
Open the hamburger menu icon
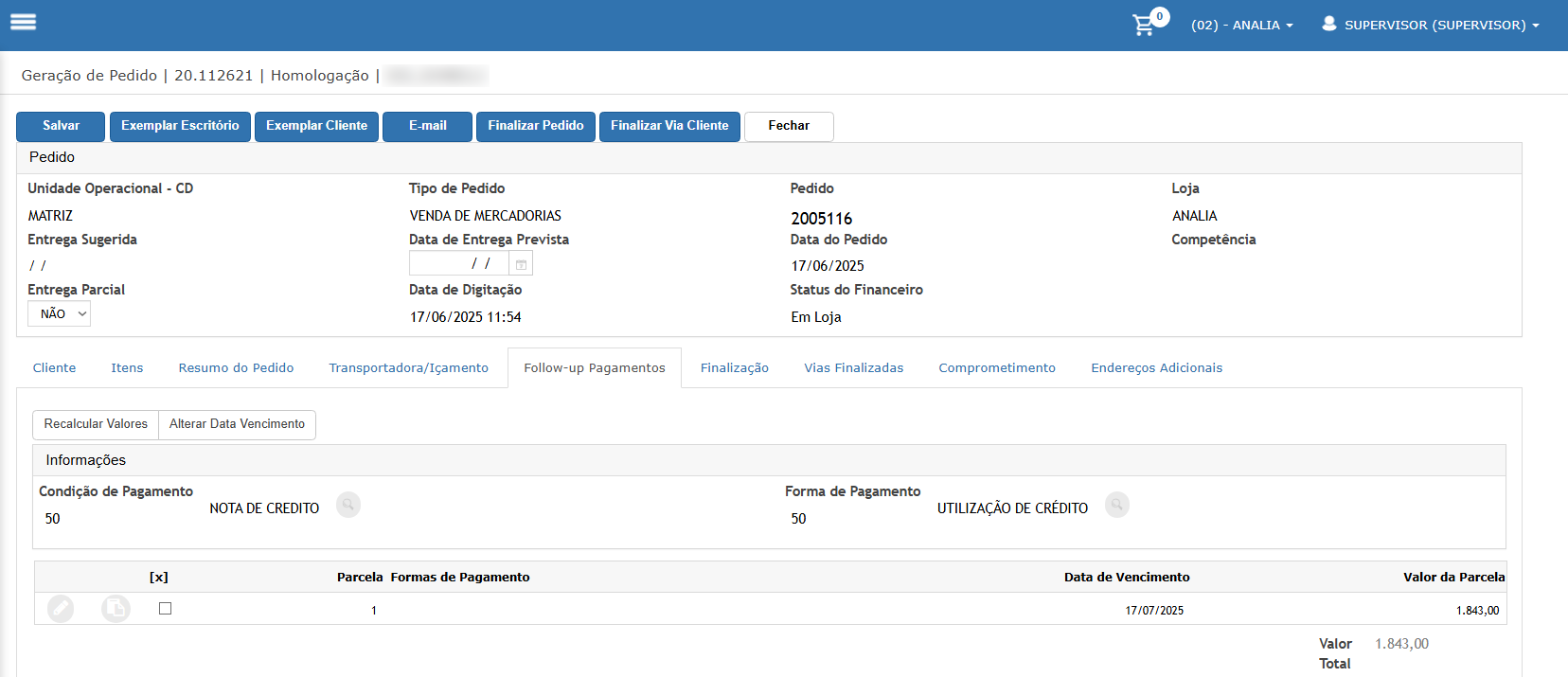click(23, 22)
